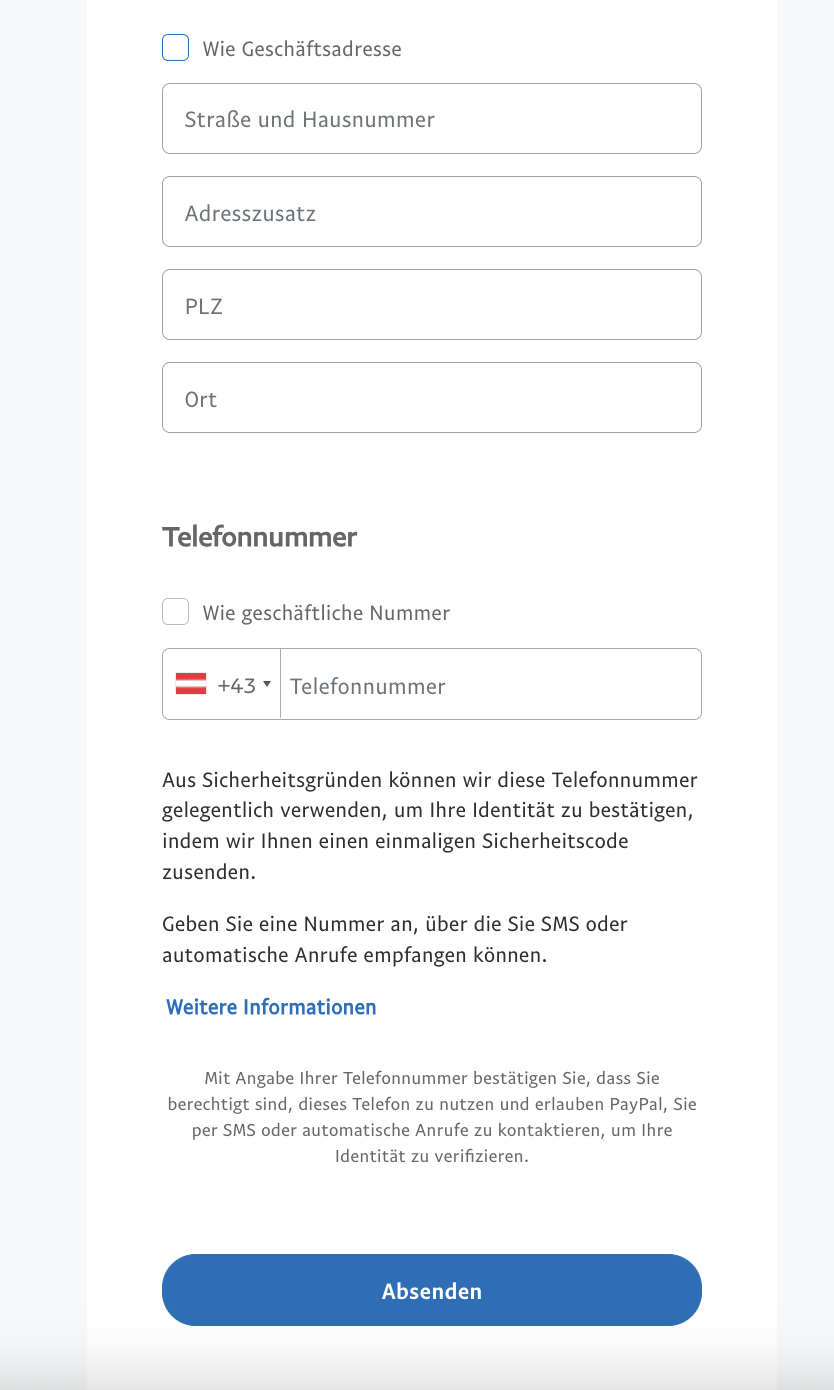Click the "Mit Angabe Ihrer Telefonnummer" disclaimer
Image resolution: width=834 pixels, height=1390 pixels.
[x=431, y=1117]
